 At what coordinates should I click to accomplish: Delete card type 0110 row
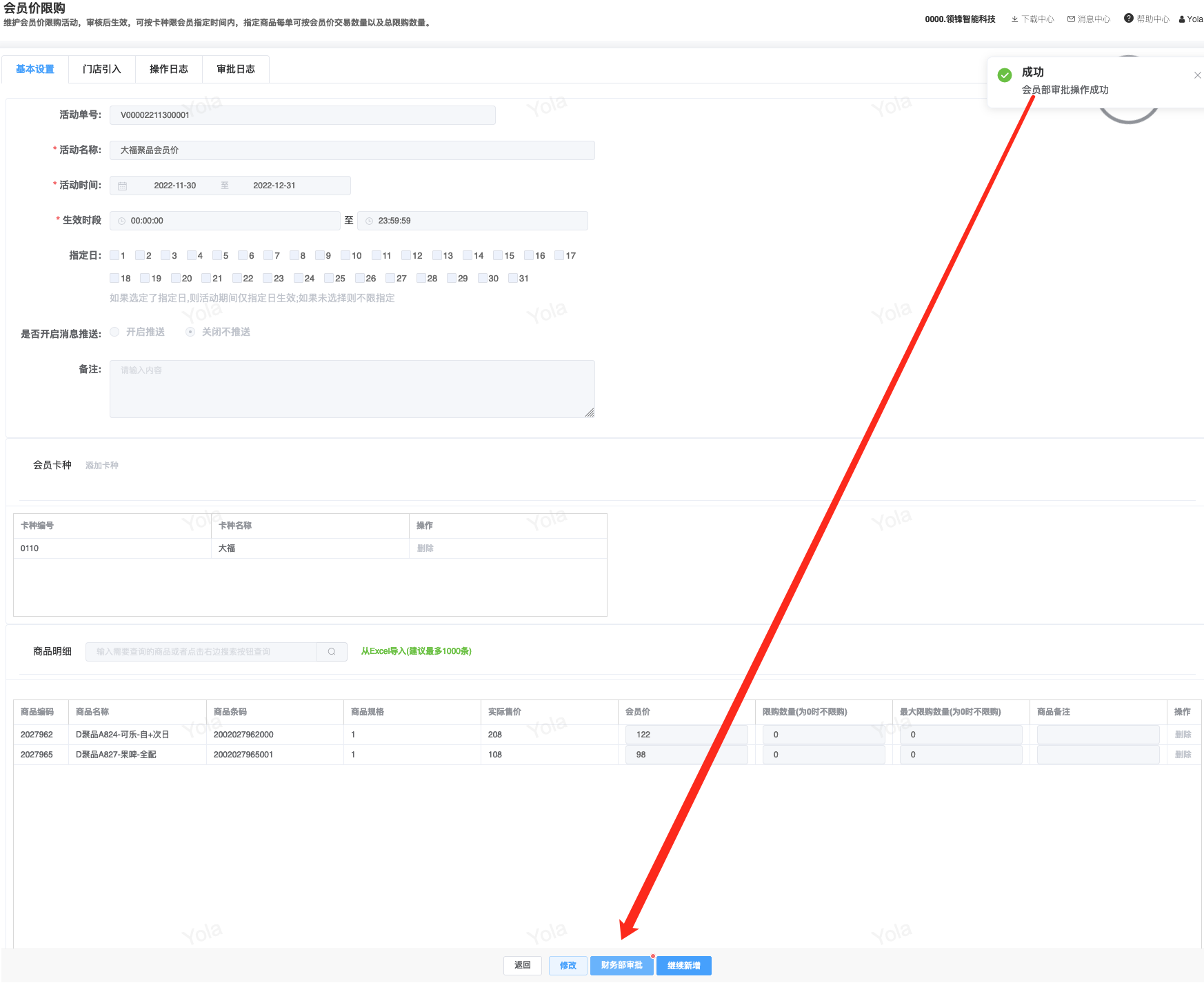click(425, 548)
